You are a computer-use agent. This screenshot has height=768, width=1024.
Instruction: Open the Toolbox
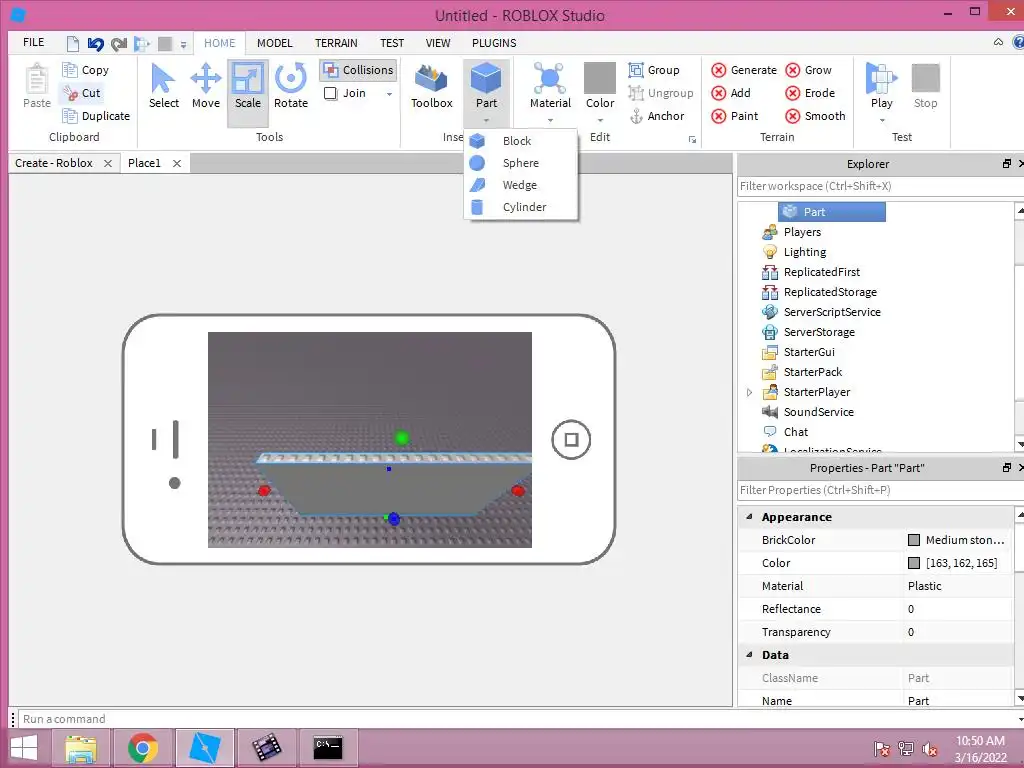coord(432,87)
